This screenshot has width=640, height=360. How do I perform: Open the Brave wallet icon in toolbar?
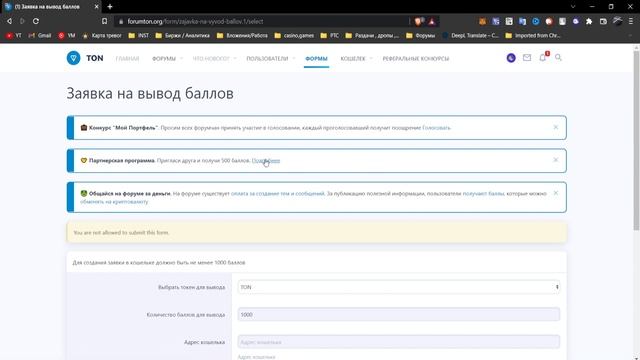pyautogui.click(x=603, y=21)
